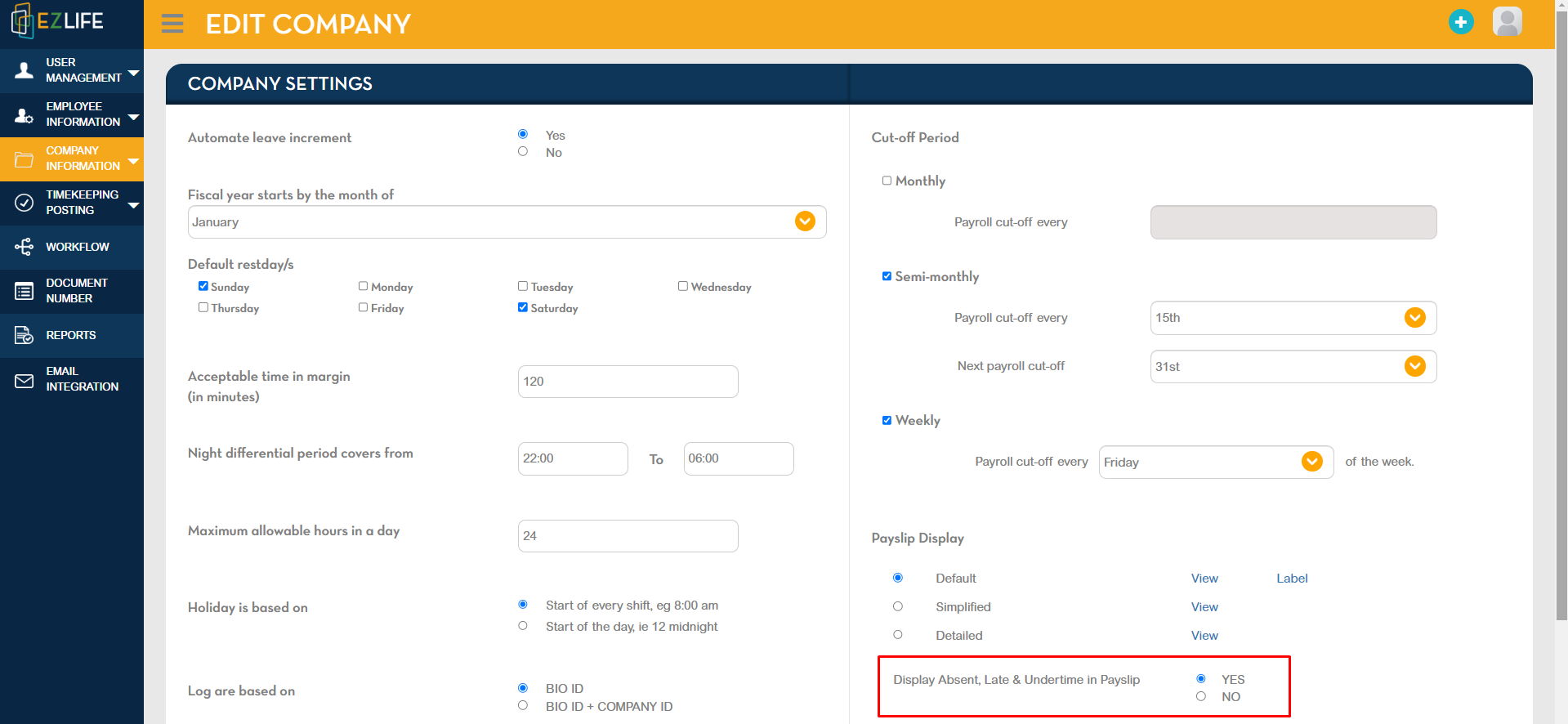The height and width of the screenshot is (724, 1568).
Task: View the Simplified payslip
Action: point(1204,607)
